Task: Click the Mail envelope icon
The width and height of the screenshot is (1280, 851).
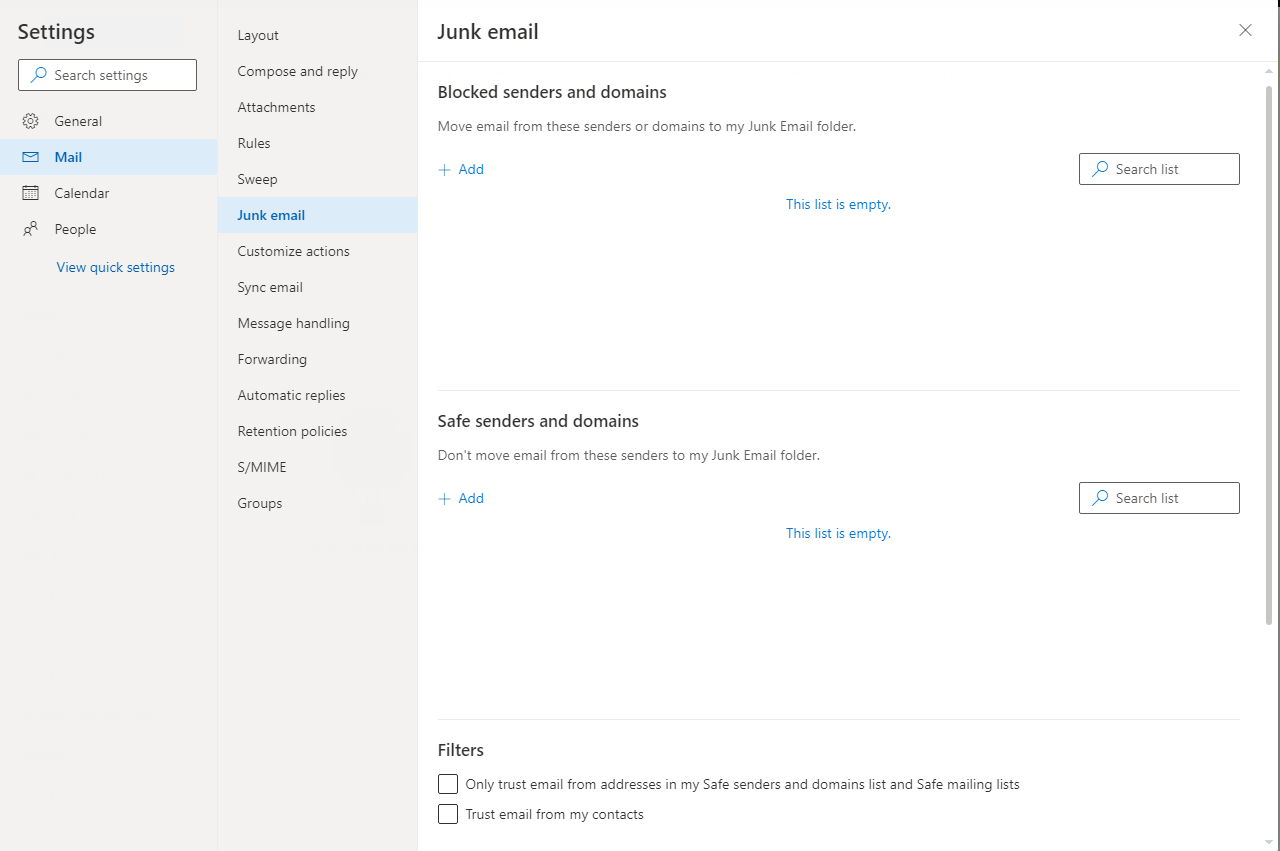Action: pyautogui.click(x=31, y=157)
